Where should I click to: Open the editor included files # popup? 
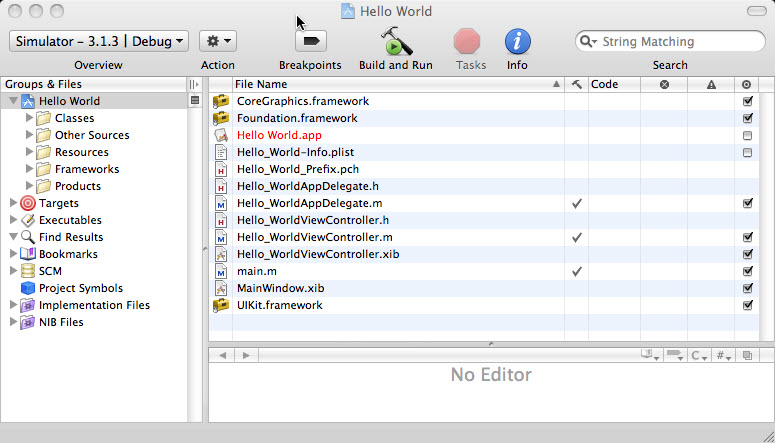[x=724, y=355]
